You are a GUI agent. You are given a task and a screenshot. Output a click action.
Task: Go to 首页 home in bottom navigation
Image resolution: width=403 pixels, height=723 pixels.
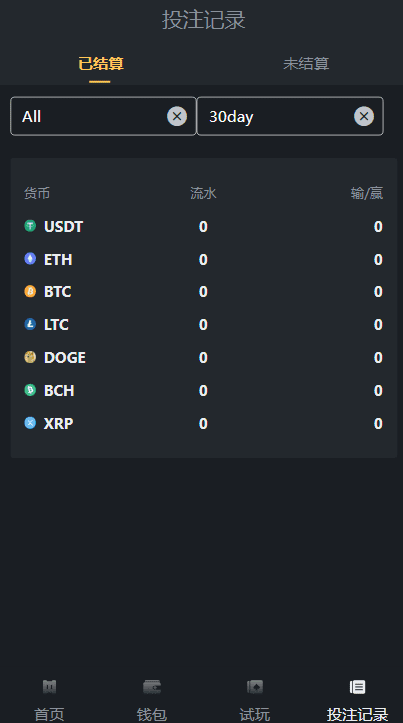49,700
